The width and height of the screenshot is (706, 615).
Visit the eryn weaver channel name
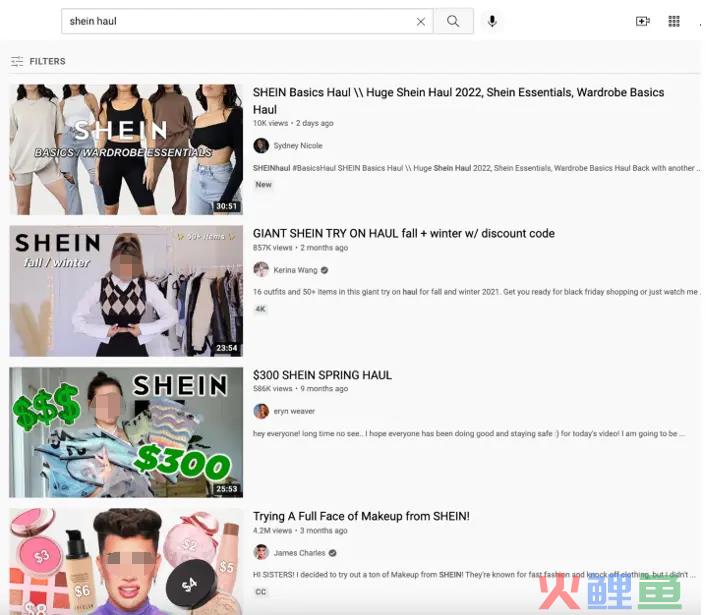(x=294, y=411)
